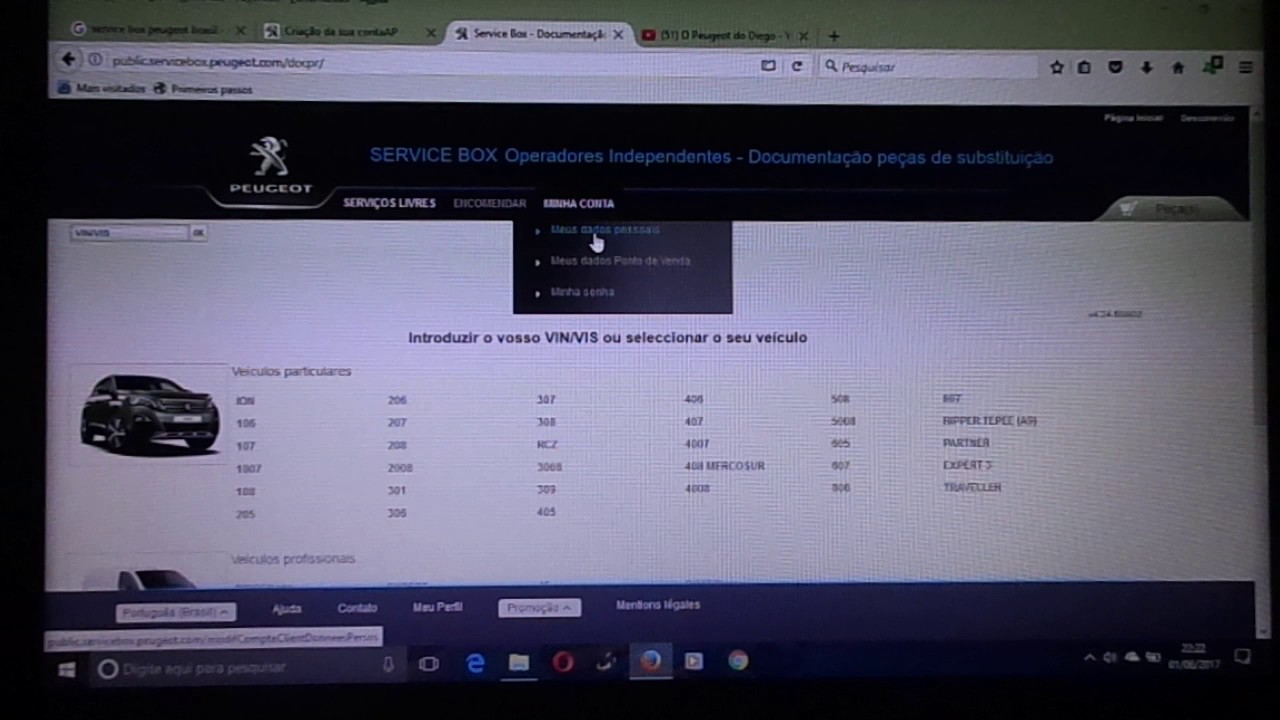The height and width of the screenshot is (720, 1280).
Task: Launch Microsoft Edge from taskbar
Action: point(476,663)
